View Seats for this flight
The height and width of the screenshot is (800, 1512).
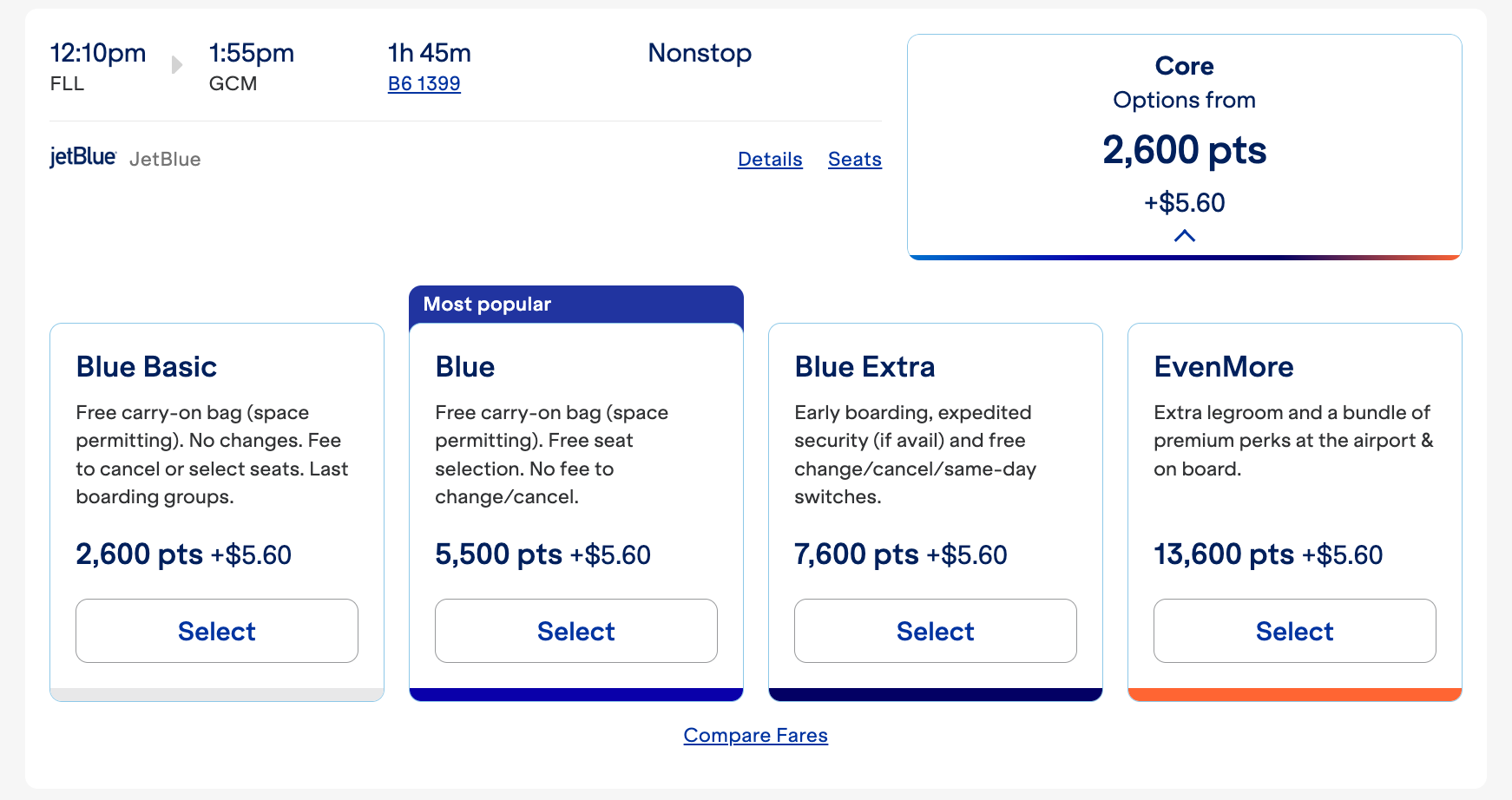click(854, 159)
